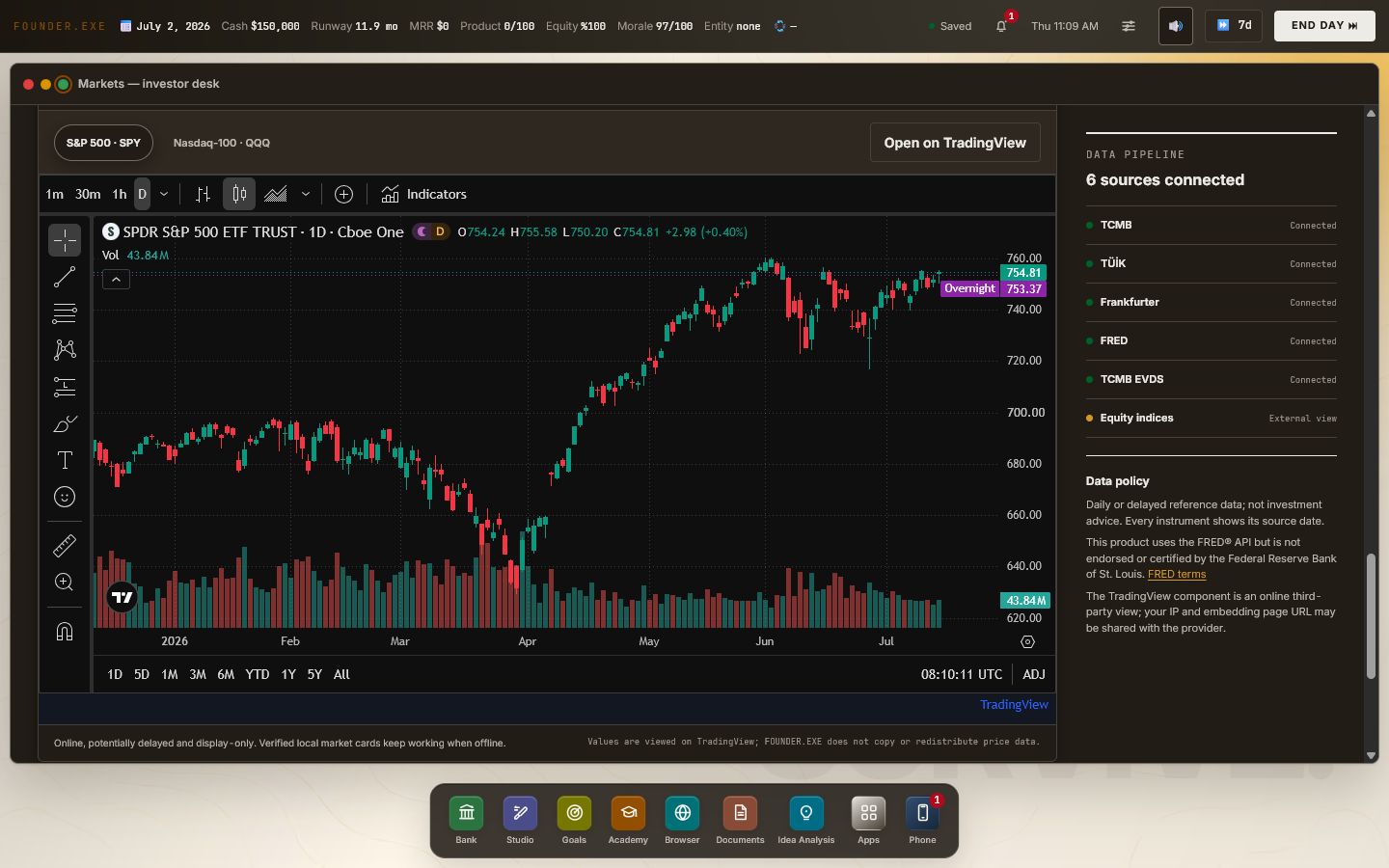Click the Open on TradingView button

point(955,143)
